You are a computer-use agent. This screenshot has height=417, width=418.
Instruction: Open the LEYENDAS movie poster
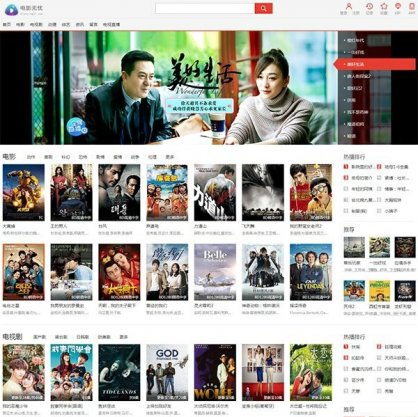coord(311,272)
